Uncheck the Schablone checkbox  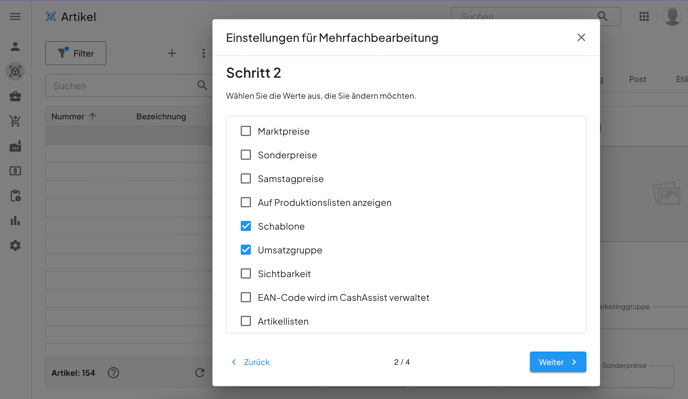click(x=246, y=226)
